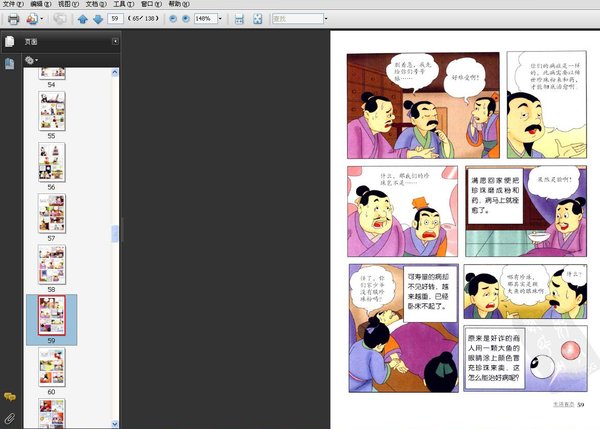Open the collaborate icon's dropdown arrow
This screenshot has width=600, height=429.
coord(41,19)
